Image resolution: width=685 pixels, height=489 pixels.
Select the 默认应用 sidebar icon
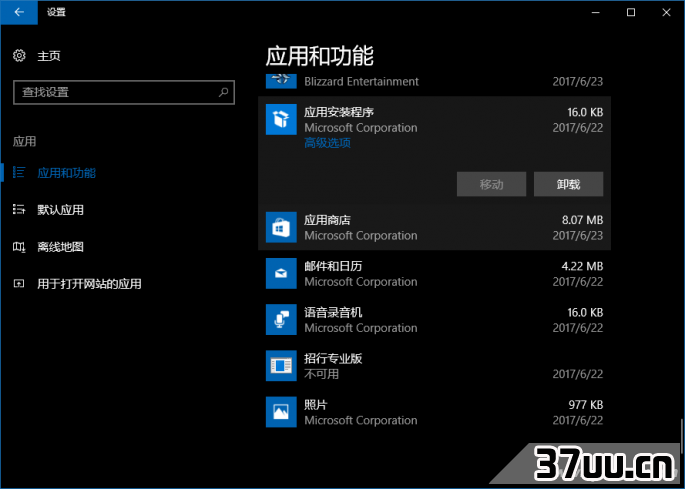(19, 210)
